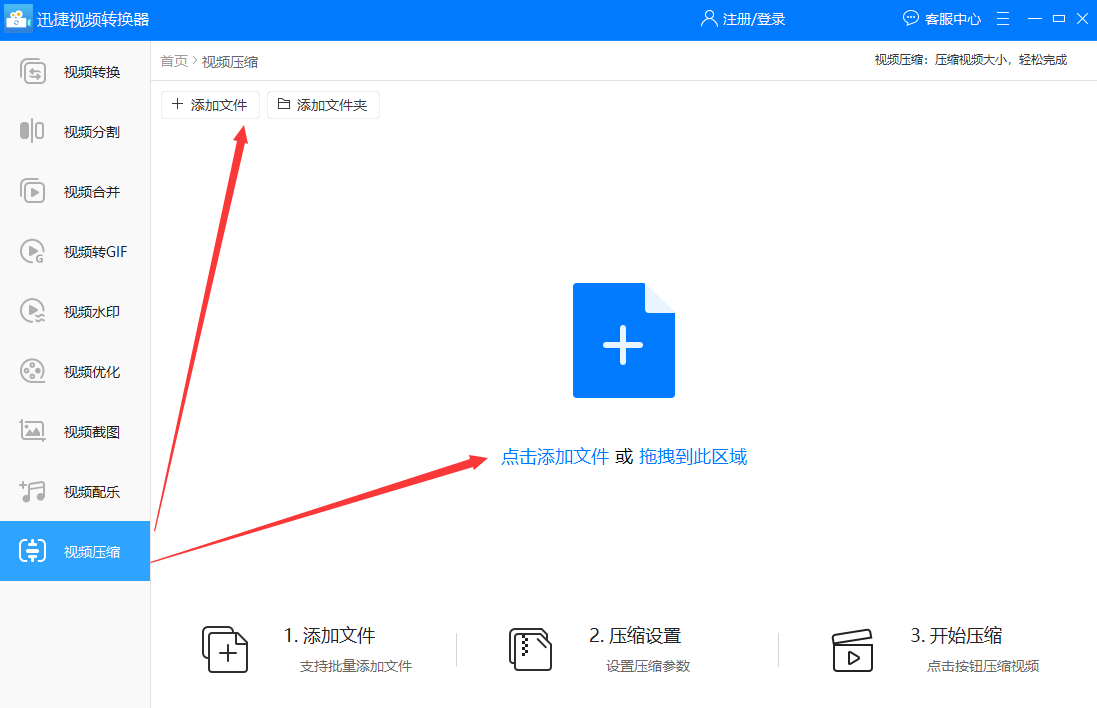Click the 视频截图 screenshot icon

[33, 431]
